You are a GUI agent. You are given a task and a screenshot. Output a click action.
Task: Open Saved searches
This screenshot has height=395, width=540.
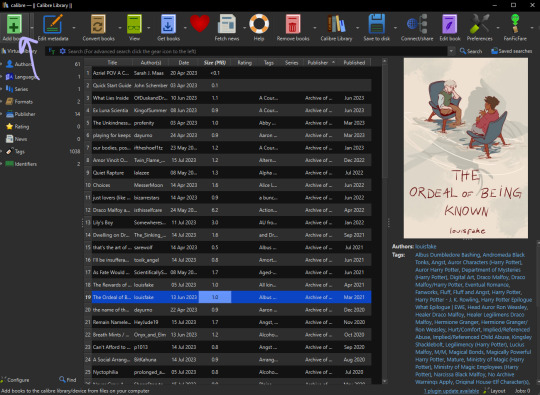pyautogui.click(x=511, y=51)
